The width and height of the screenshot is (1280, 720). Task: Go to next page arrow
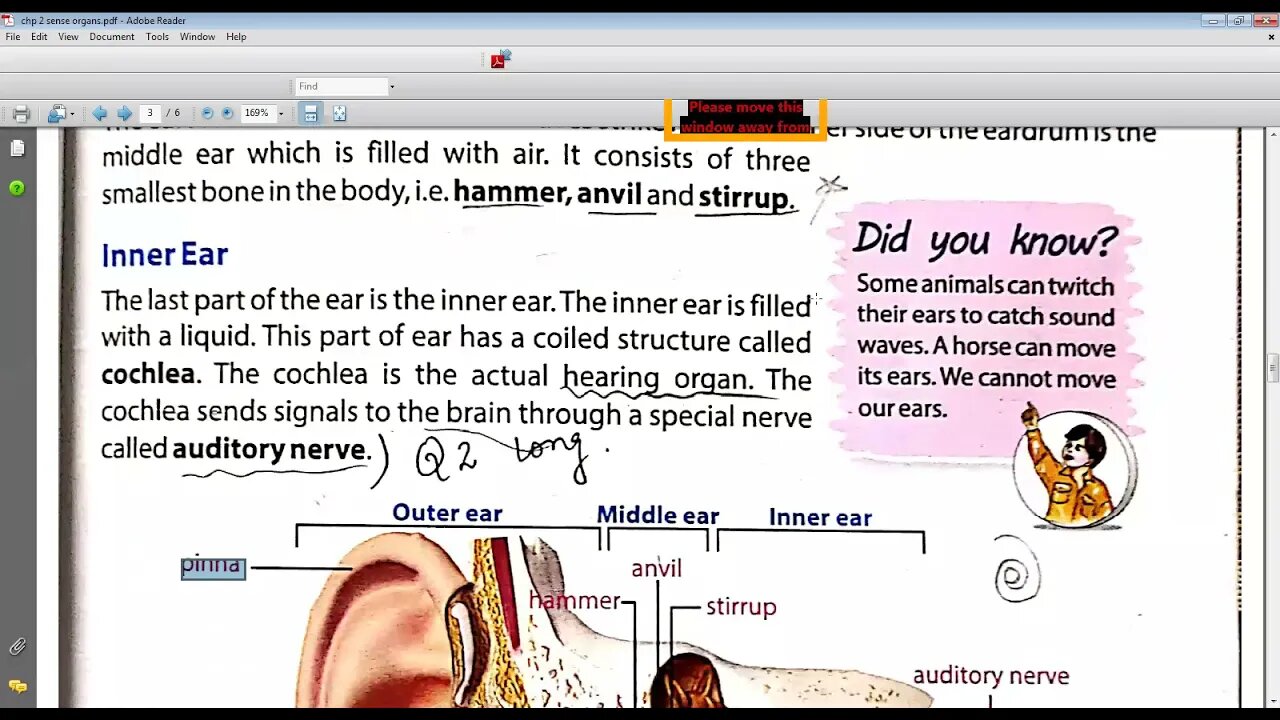[x=124, y=114]
